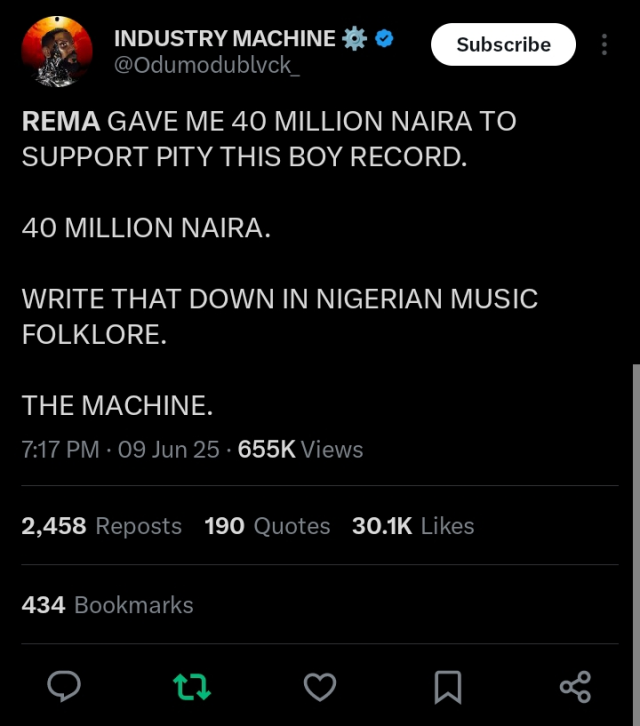Click the 434 Bookmarks count
The height and width of the screenshot is (726, 640).
click(107, 605)
